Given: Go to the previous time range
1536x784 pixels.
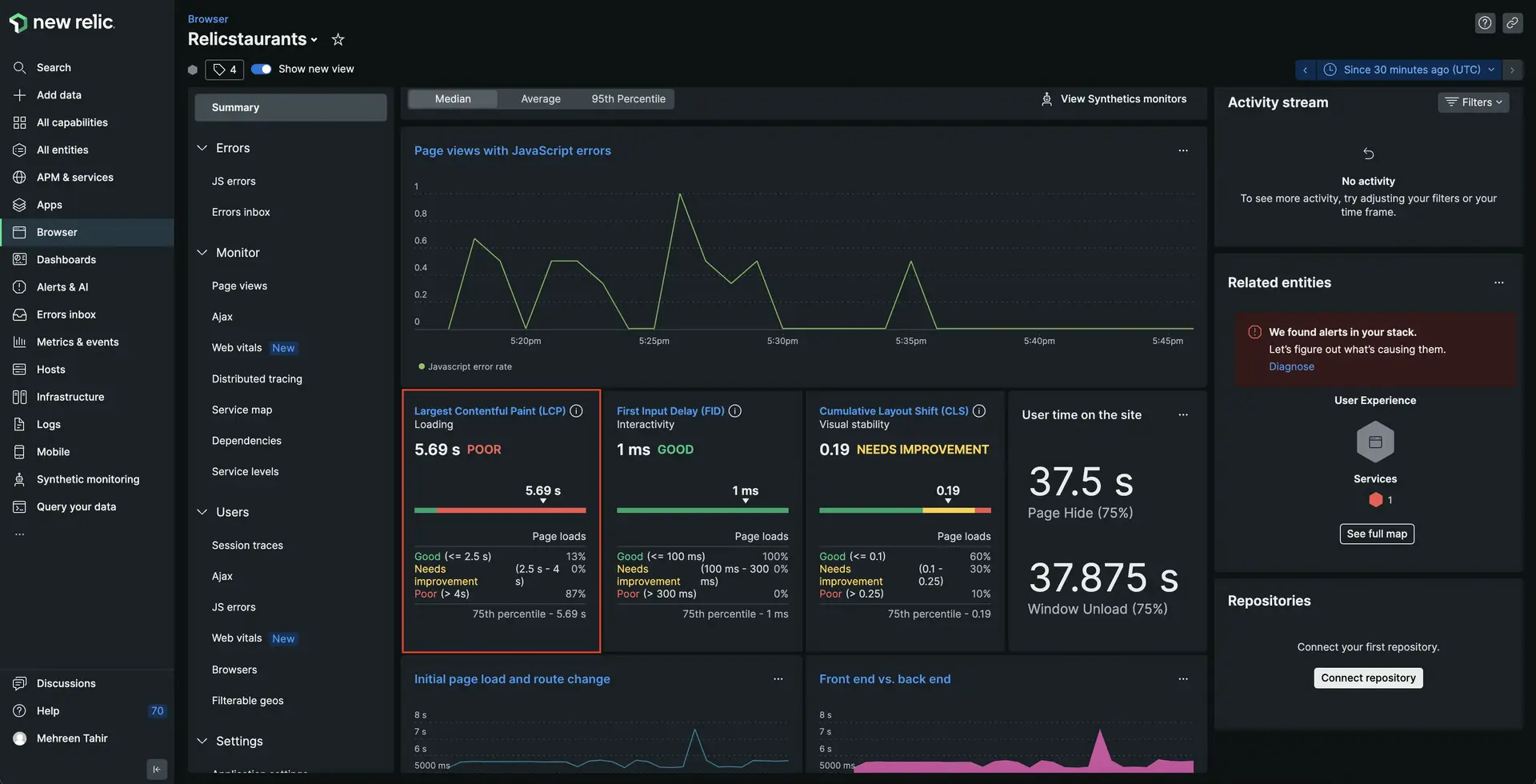Looking at the screenshot, I should tap(1305, 70).
